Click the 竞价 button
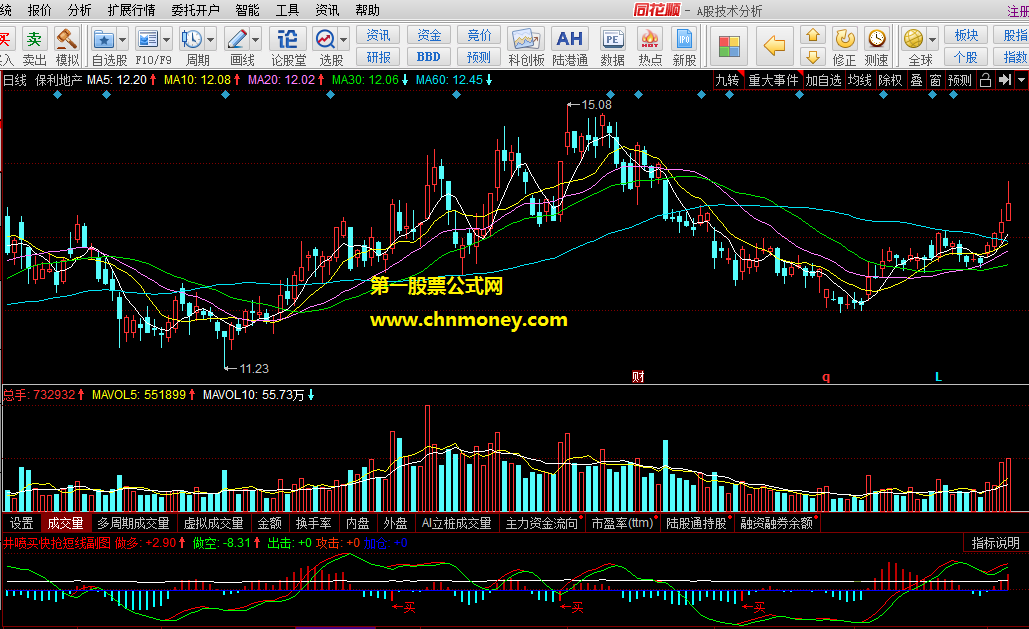Viewport: 1029px width, 629px height. point(479,35)
